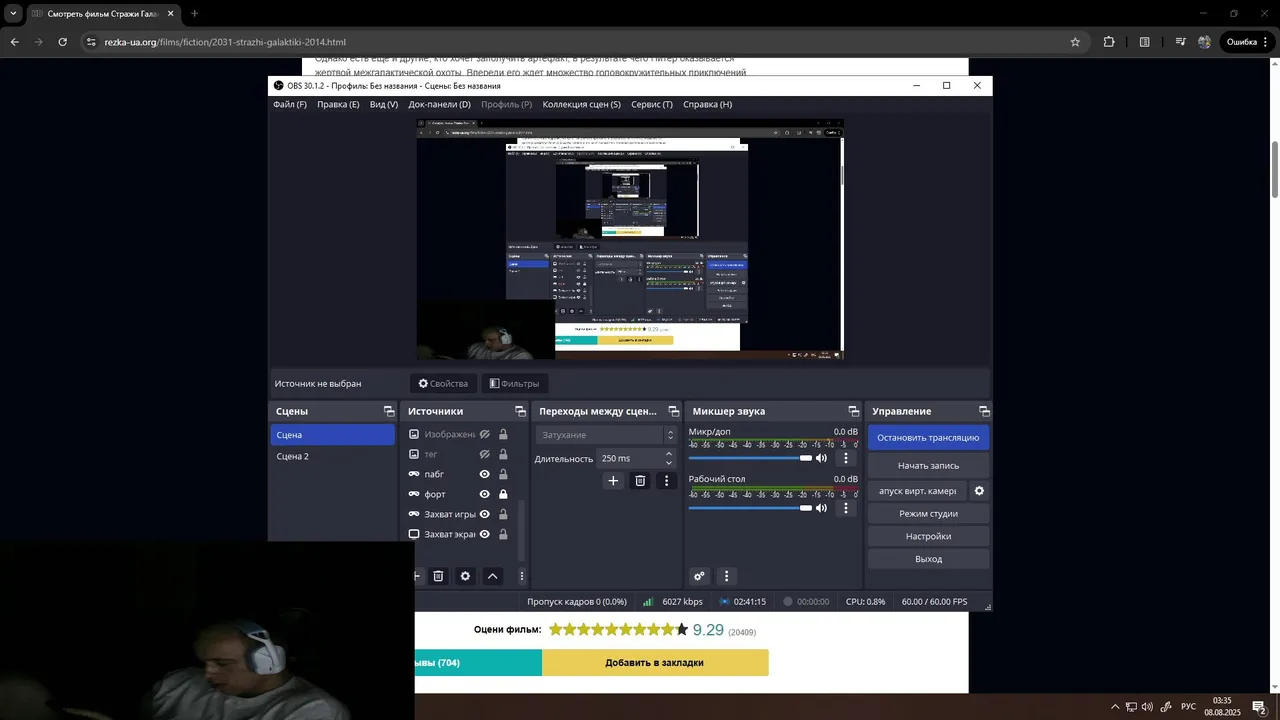Select Сцена 2 in scenes list

pos(332,456)
